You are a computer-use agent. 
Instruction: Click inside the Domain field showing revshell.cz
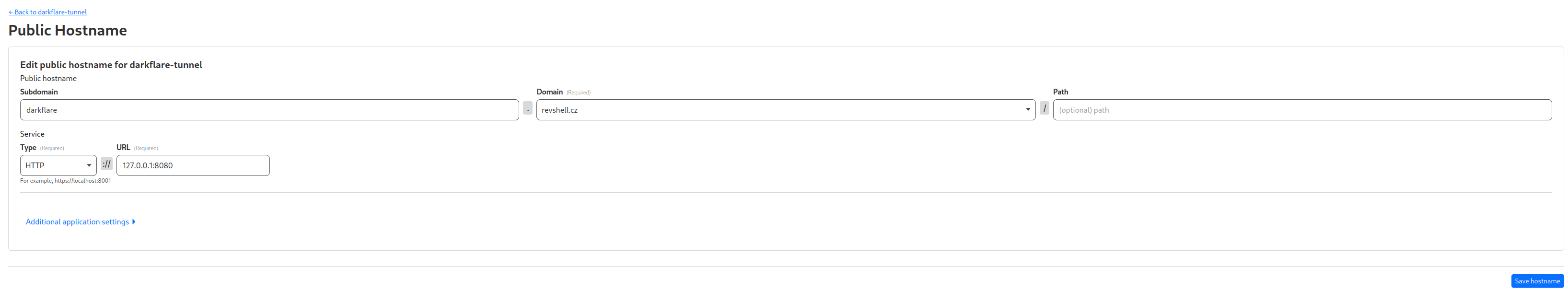[785, 109]
